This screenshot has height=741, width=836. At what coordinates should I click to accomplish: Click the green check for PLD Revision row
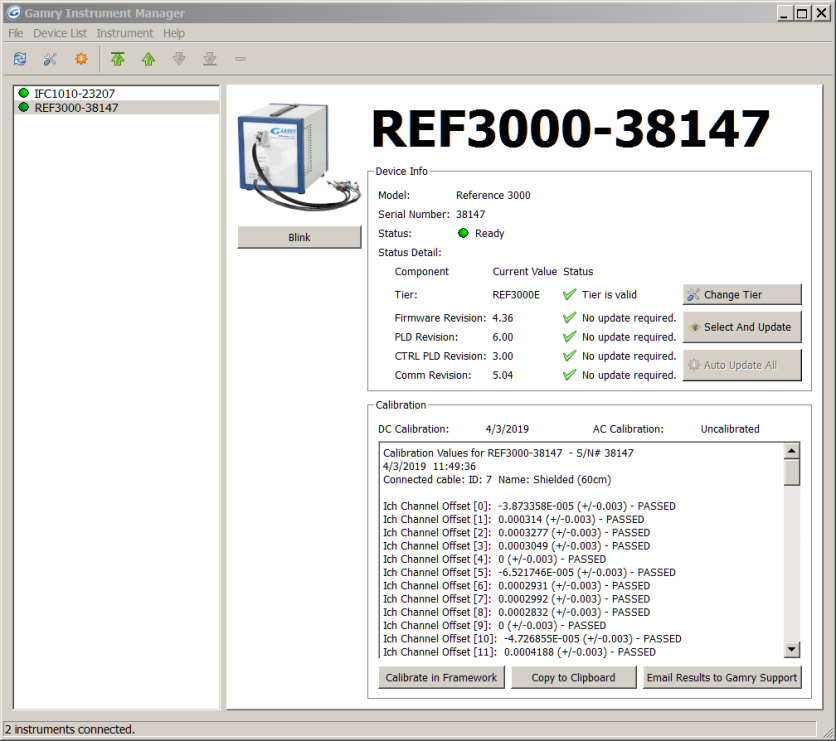569,337
